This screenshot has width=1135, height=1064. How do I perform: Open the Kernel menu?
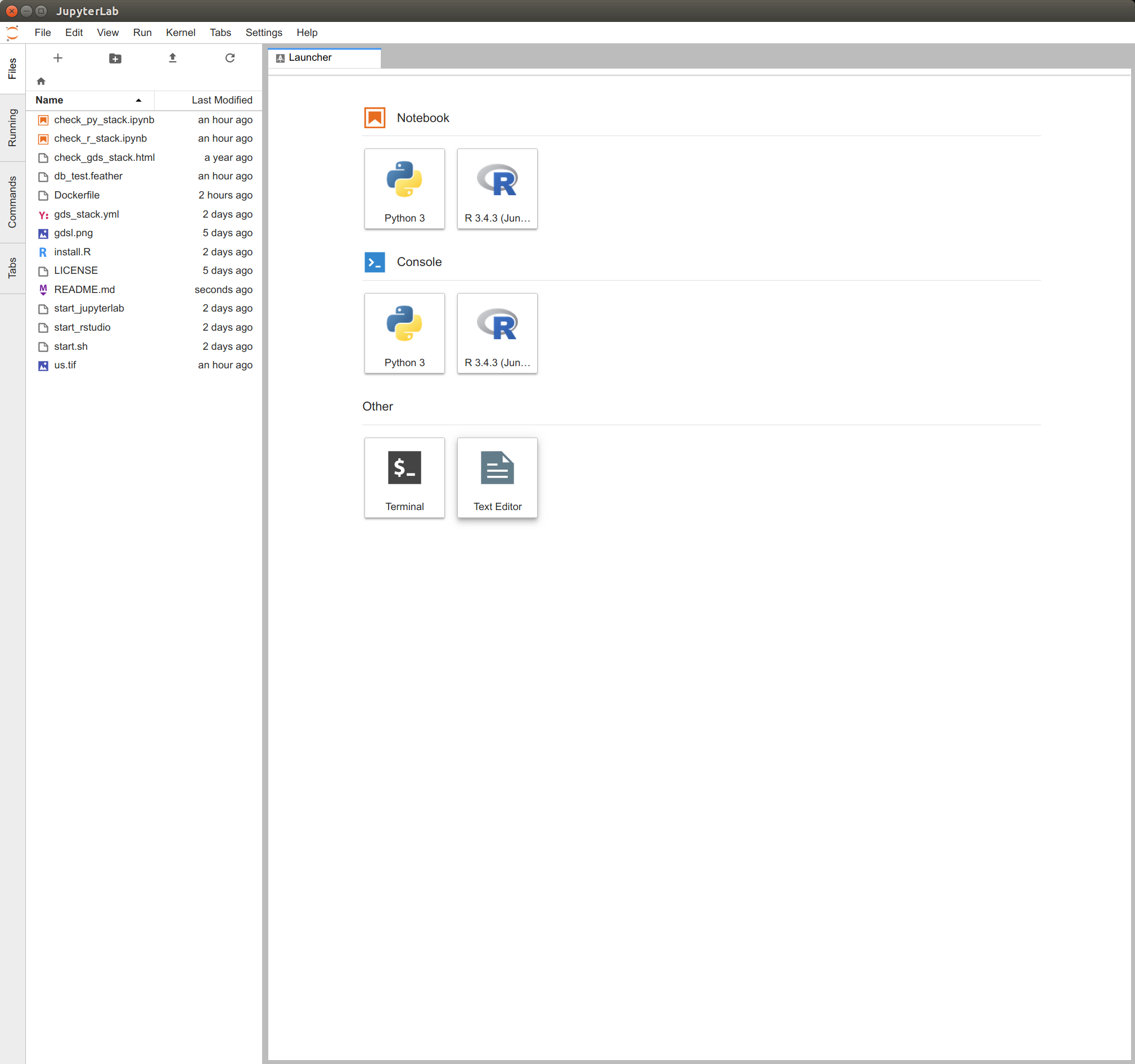click(181, 33)
